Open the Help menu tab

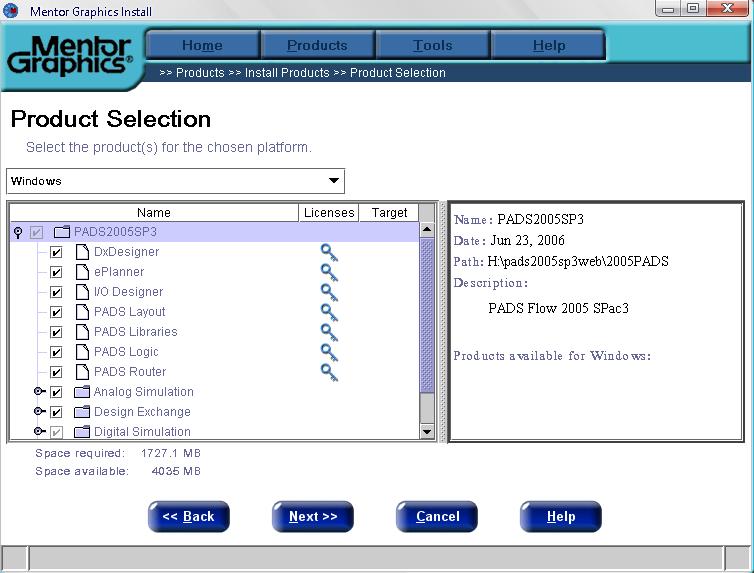coord(548,45)
